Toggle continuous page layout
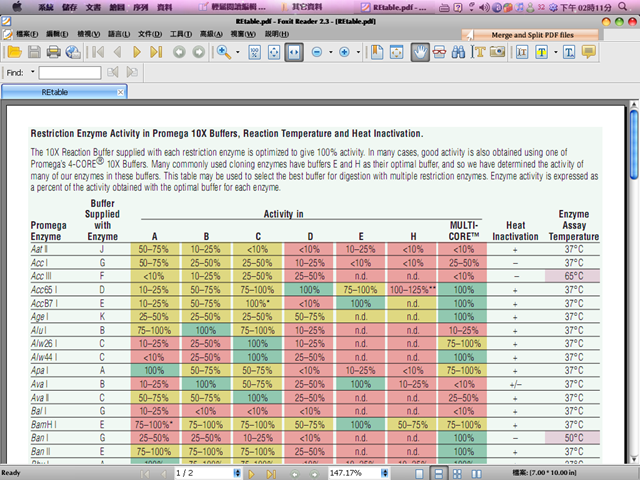This screenshot has height=480, width=640. (438, 473)
